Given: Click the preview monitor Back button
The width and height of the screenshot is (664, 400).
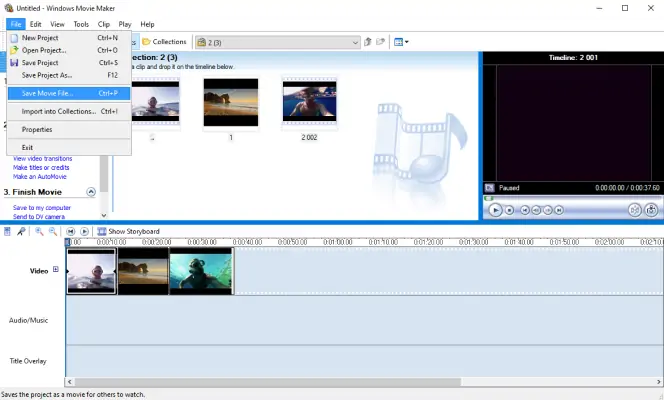Looking at the screenshot, I should click(x=525, y=210).
